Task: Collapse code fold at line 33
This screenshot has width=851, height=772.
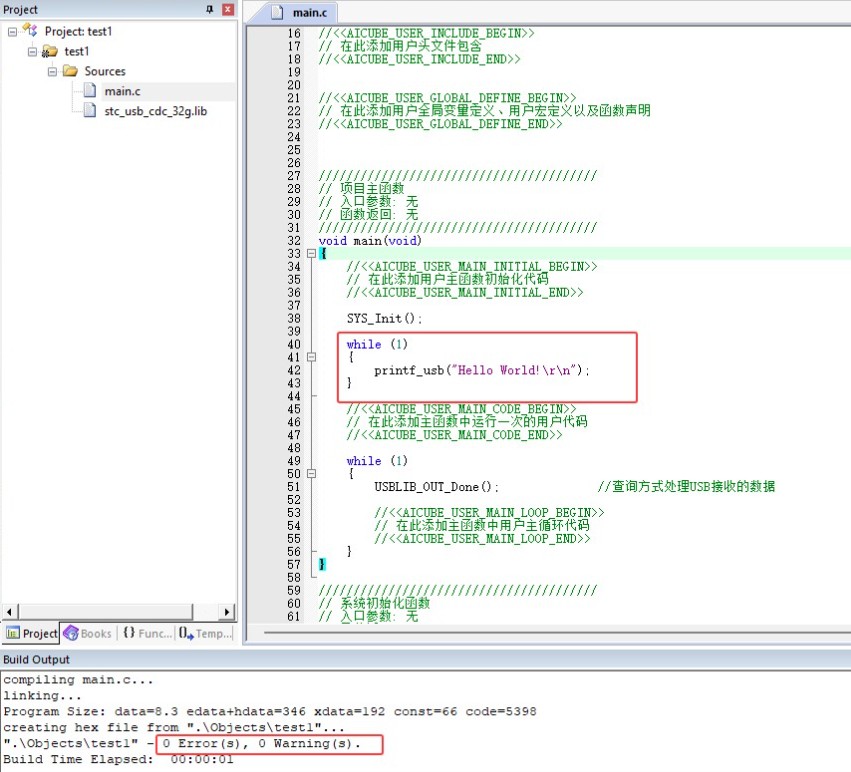Action: coord(311,254)
